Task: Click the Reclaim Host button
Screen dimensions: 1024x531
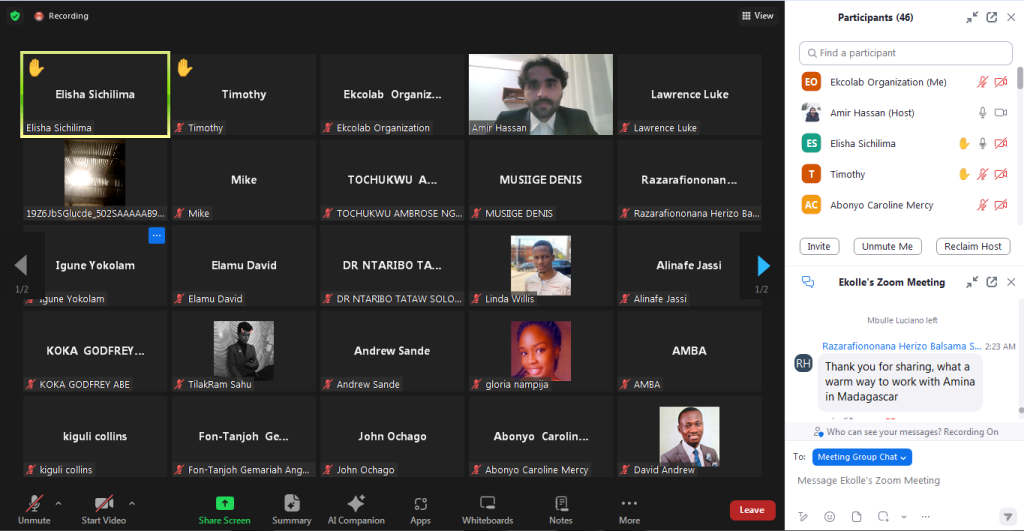Action: click(x=973, y=246)
